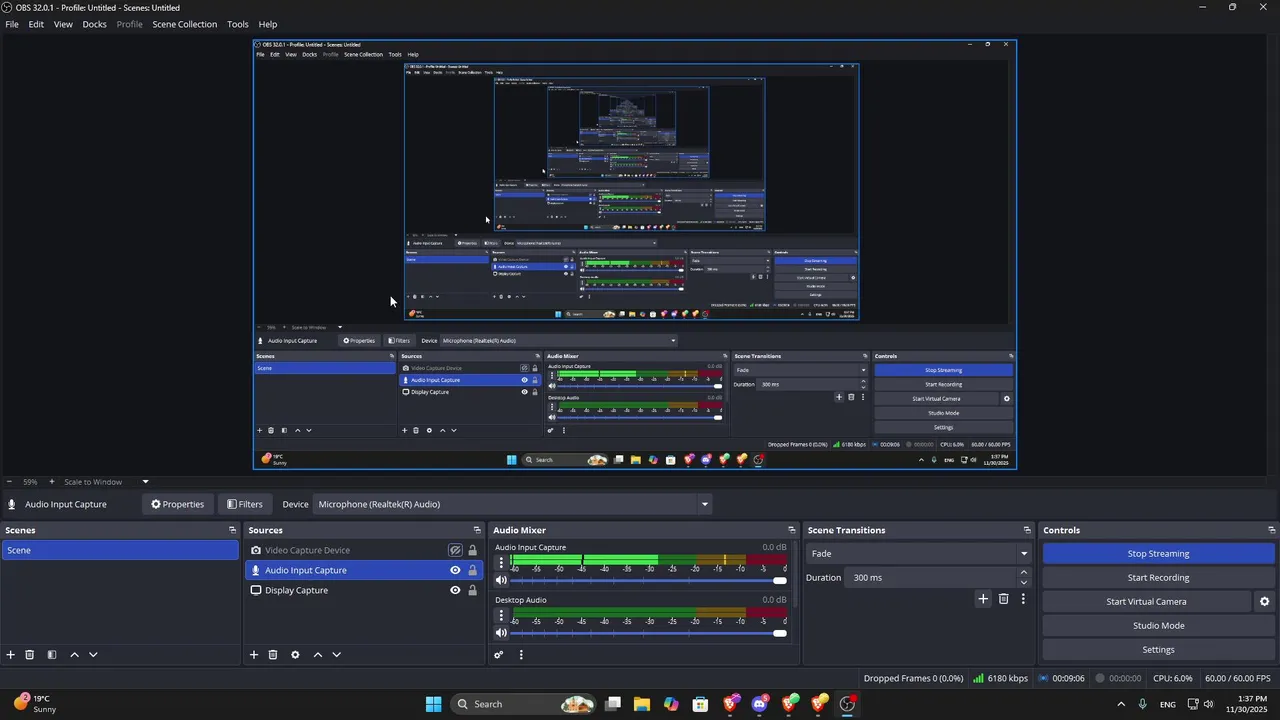Move the selected source down
The width and height of the screenshot is (1280, 720).
coord(336,655)
